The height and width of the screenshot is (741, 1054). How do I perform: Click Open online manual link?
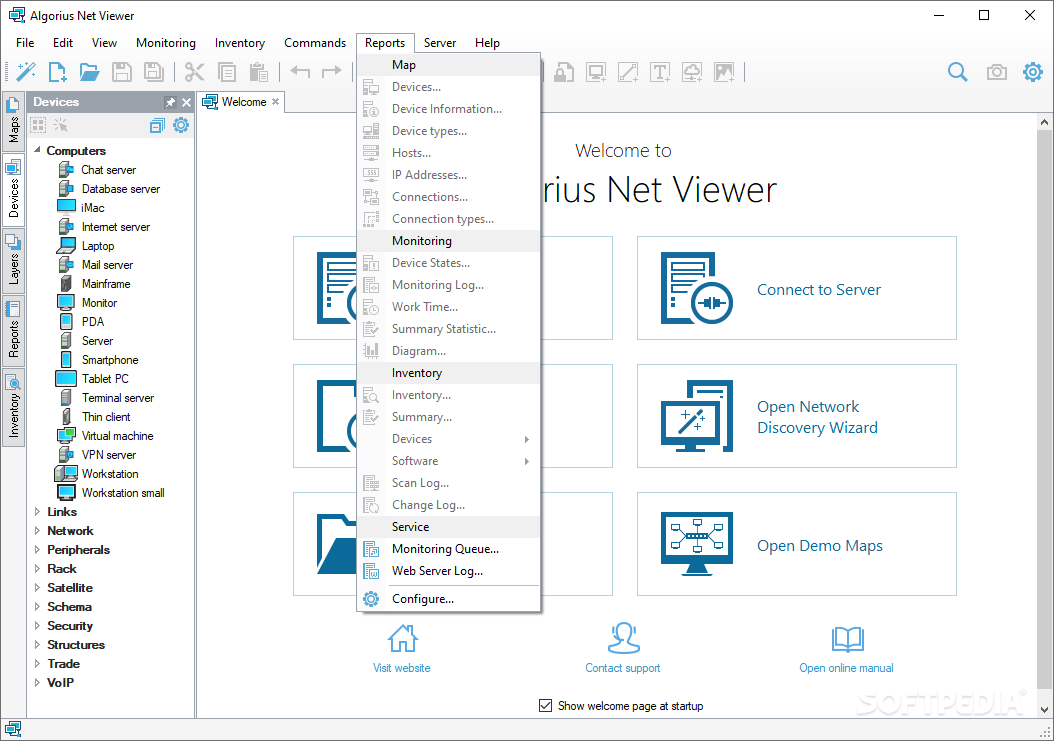tap(846, 668)
